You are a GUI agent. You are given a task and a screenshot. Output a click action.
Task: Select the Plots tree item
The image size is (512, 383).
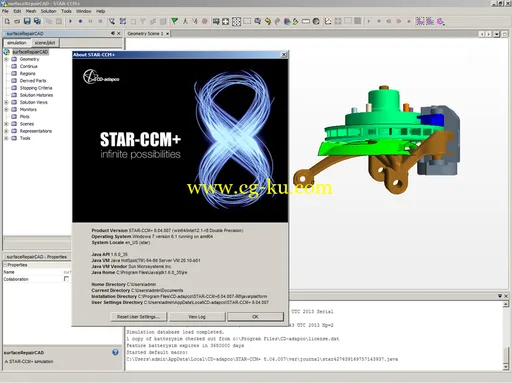(x=25, y=117)
